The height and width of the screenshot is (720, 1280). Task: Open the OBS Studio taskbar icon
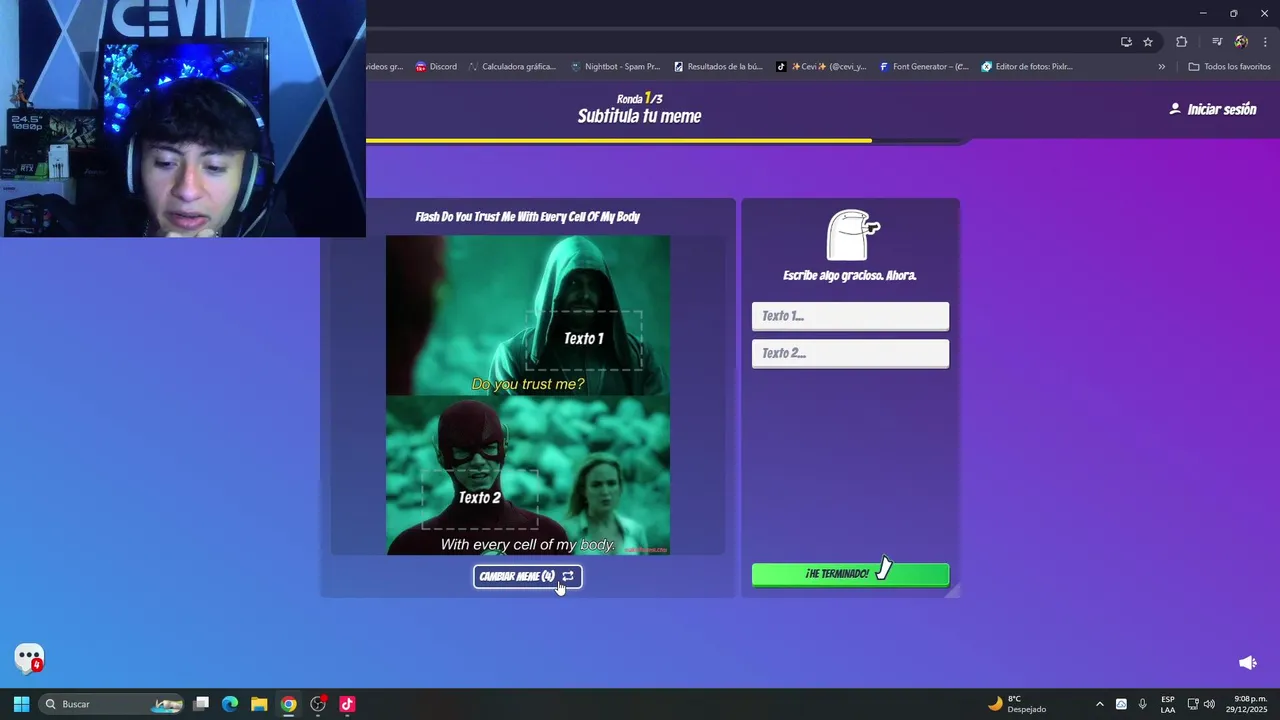[318, 704]
